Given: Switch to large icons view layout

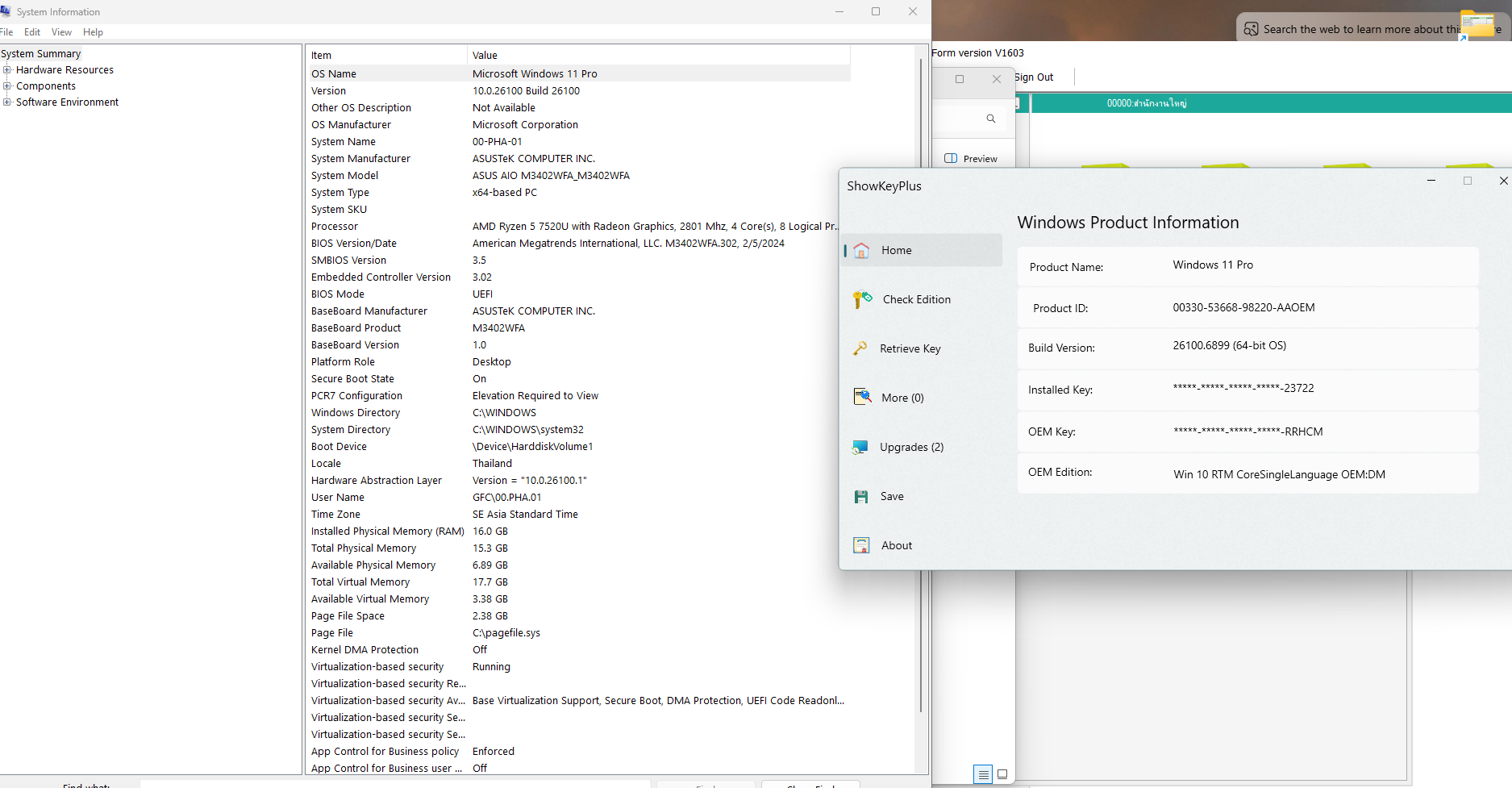Looking at the screenshot, I should point(1002,774).
